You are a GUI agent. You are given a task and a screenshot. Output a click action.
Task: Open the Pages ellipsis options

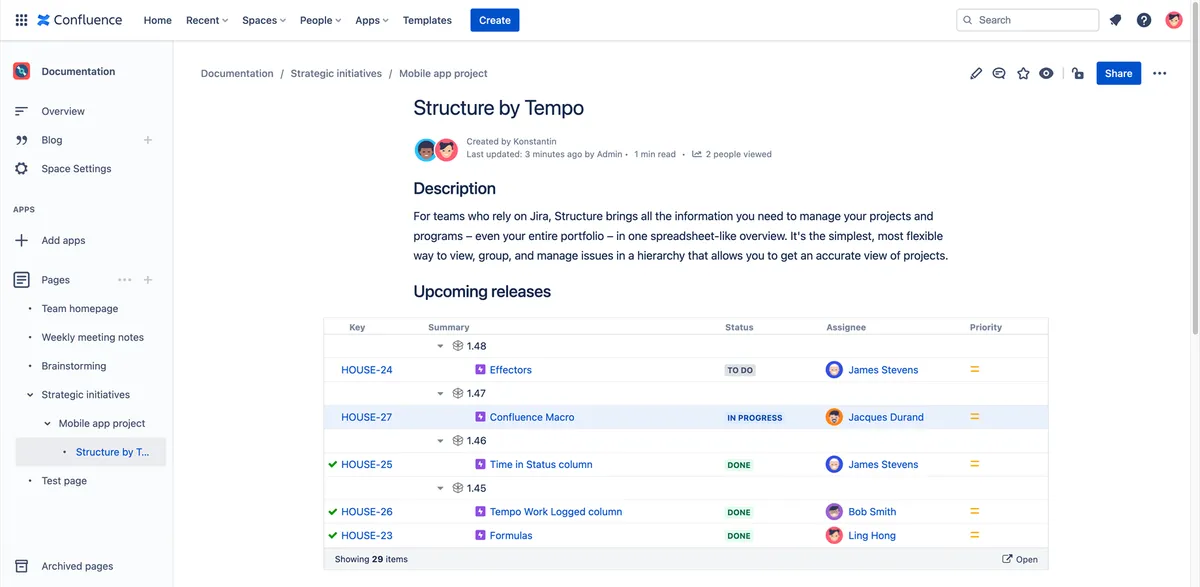tap(124, 280)
